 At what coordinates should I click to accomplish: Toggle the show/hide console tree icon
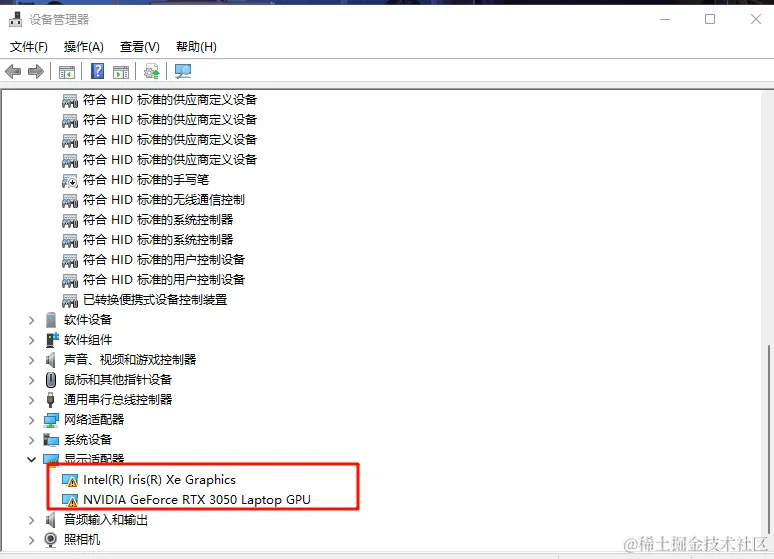67,72
